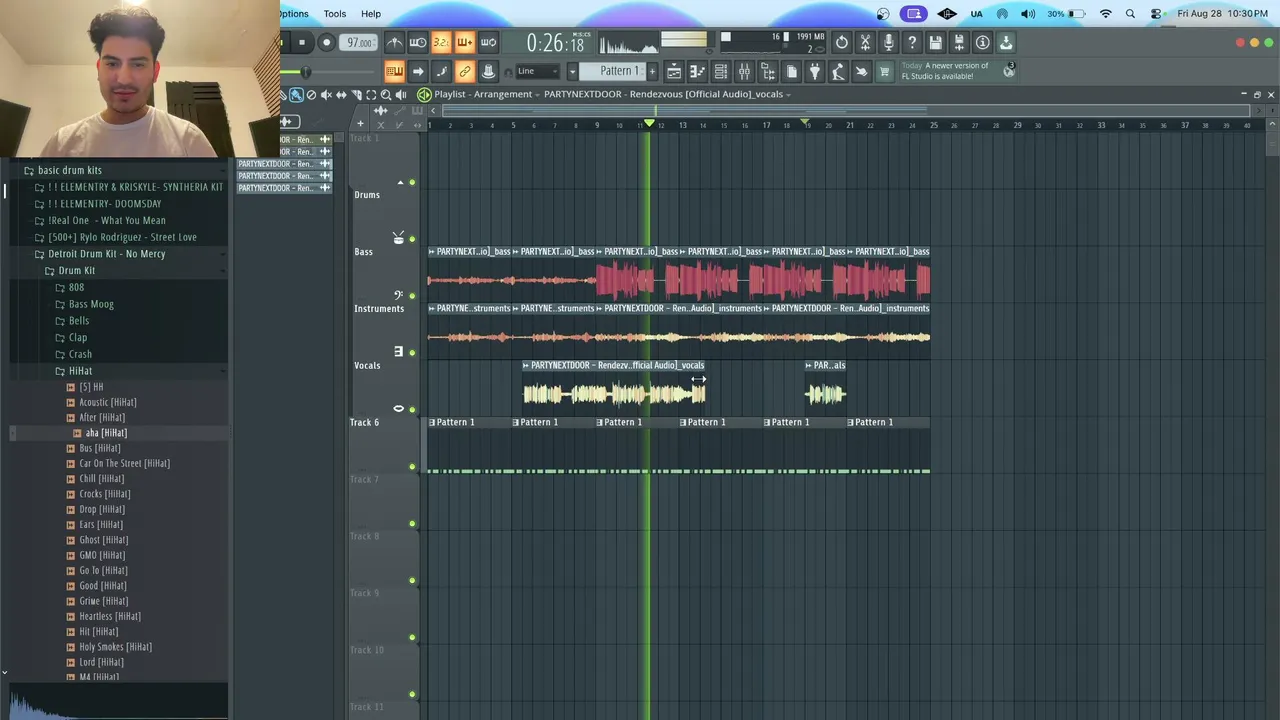This screenshot has width=1280, height=720.
Task: Pick the Zoom tool in the playlist toolbar
Action: [386, 95]
